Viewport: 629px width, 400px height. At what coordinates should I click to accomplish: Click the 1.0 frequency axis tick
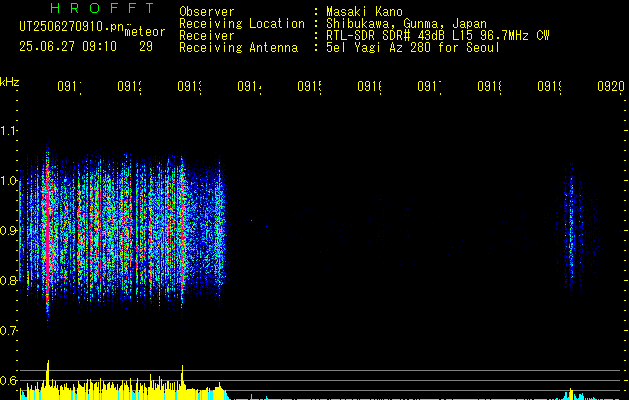click(9, 181)
